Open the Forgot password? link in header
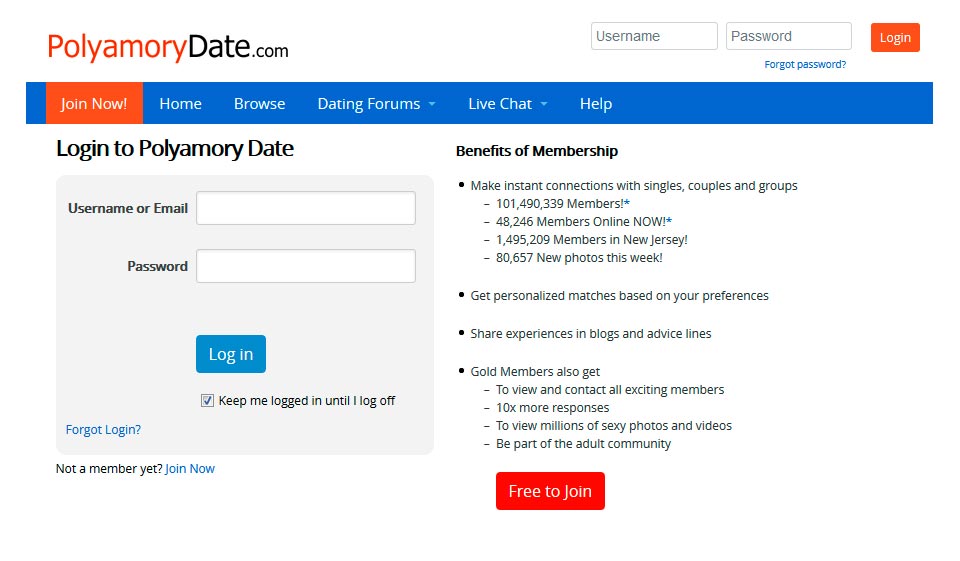960x561 pixels. tap(805, 64)
